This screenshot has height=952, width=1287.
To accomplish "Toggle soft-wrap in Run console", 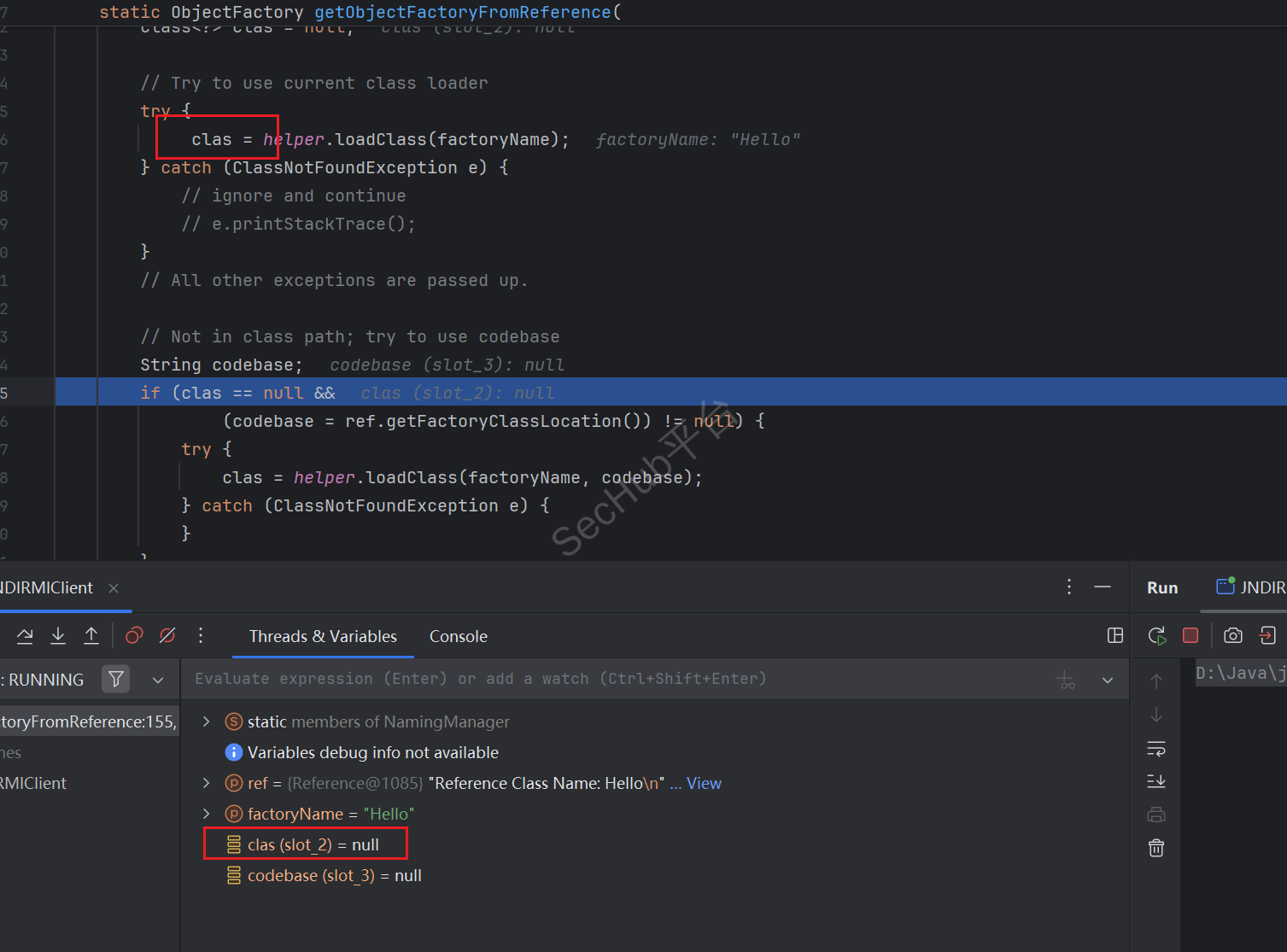I will pyautogui.click(x=1156, y=749).
